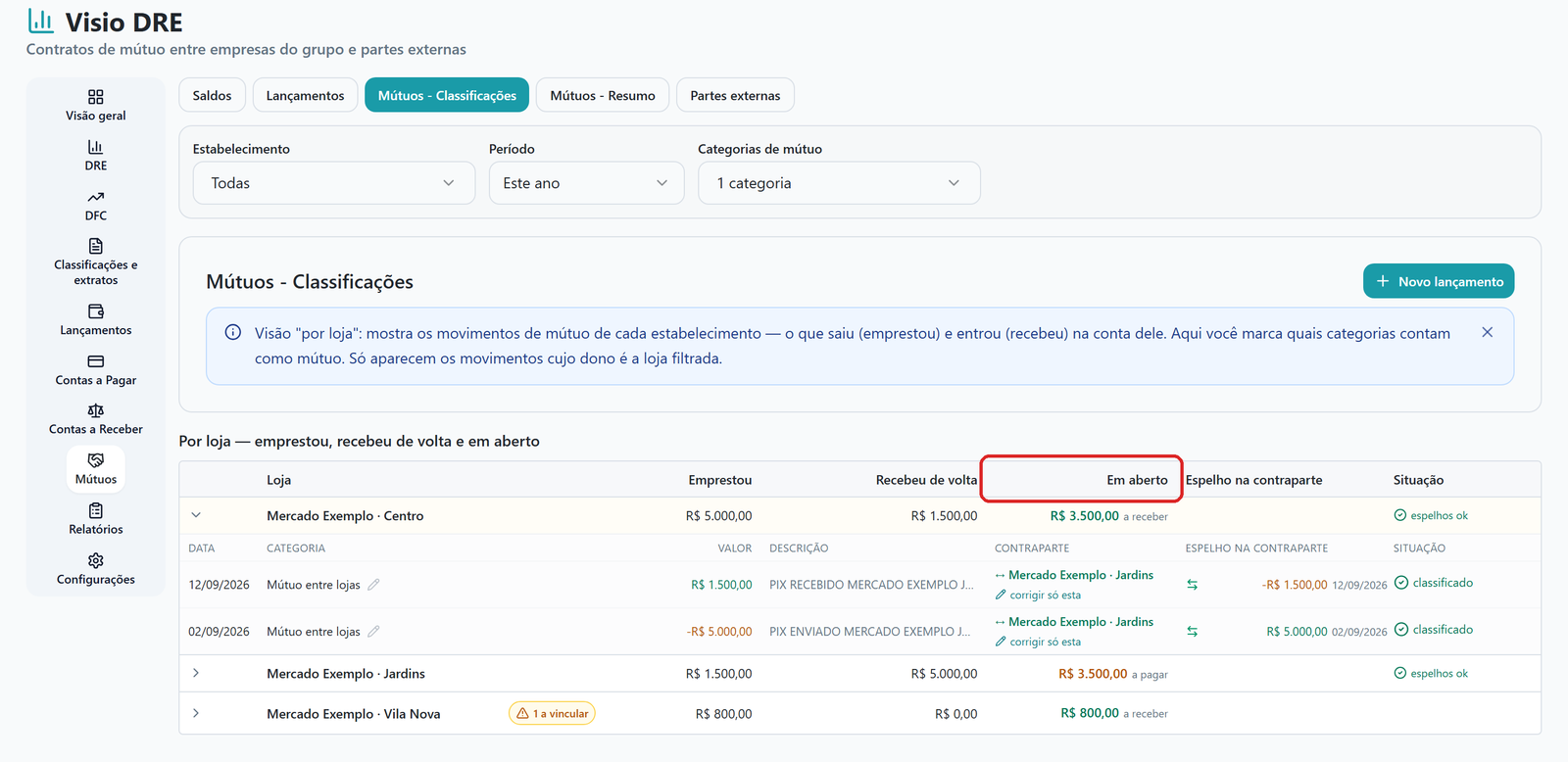
Task: Click R$ 800,00 a receber value
Action: [x=1114, y=713]
